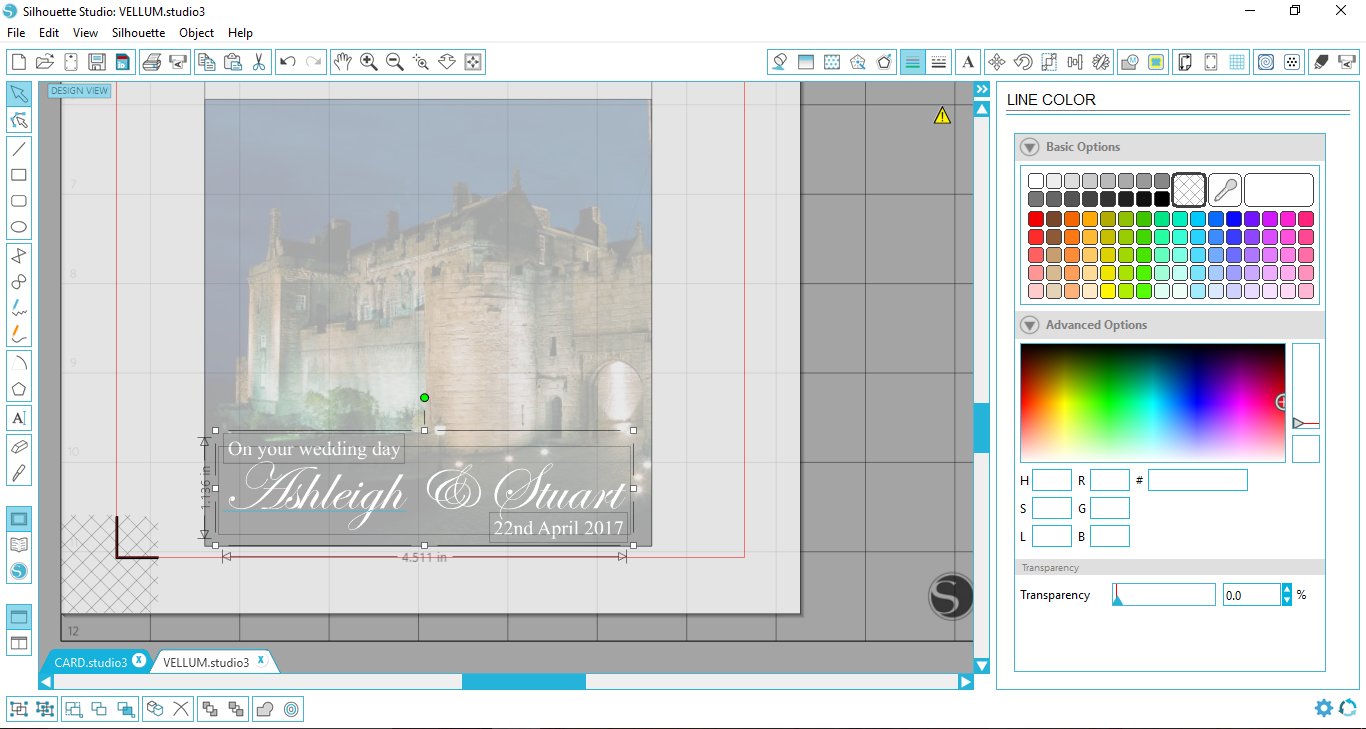Click the horizontal scrollbar thumb
This screenshot has width=1366, height=729.
tap(523, 681)
